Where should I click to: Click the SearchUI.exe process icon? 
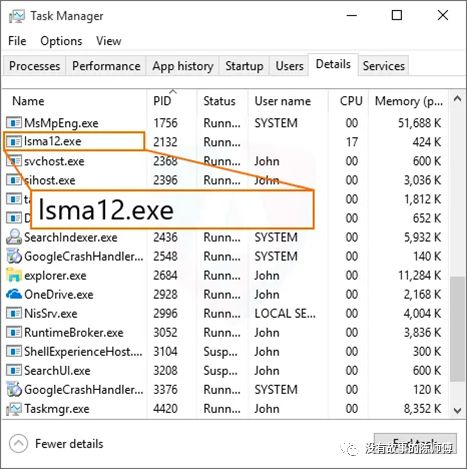[14, 370]
